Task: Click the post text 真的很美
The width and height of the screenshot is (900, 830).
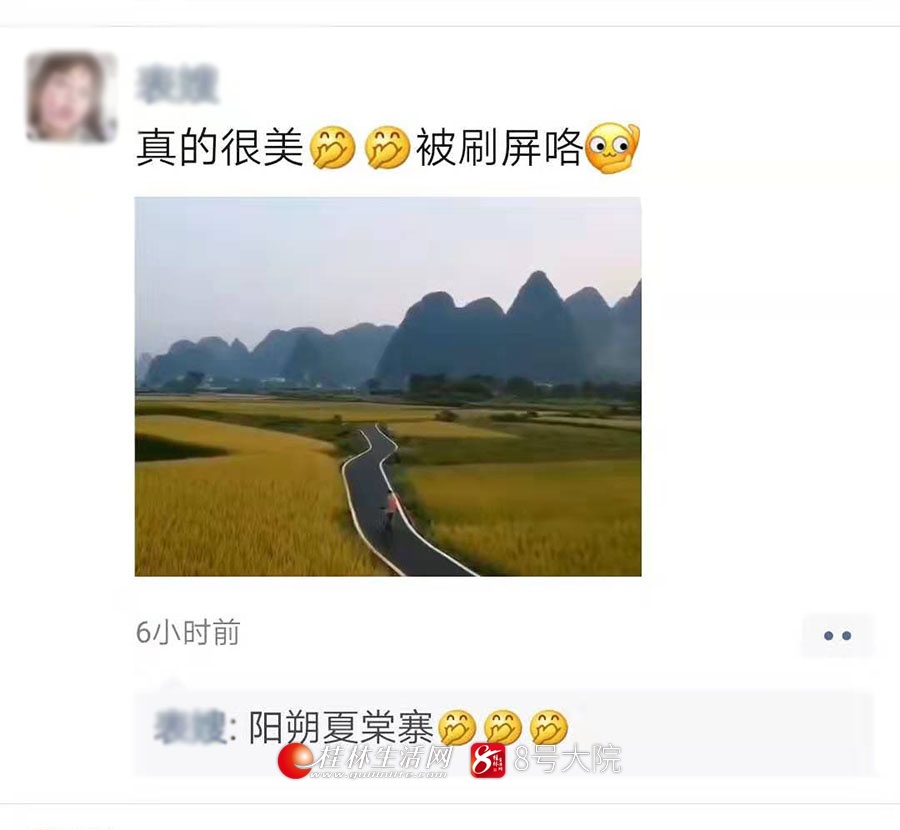Action: pos(220,148)
